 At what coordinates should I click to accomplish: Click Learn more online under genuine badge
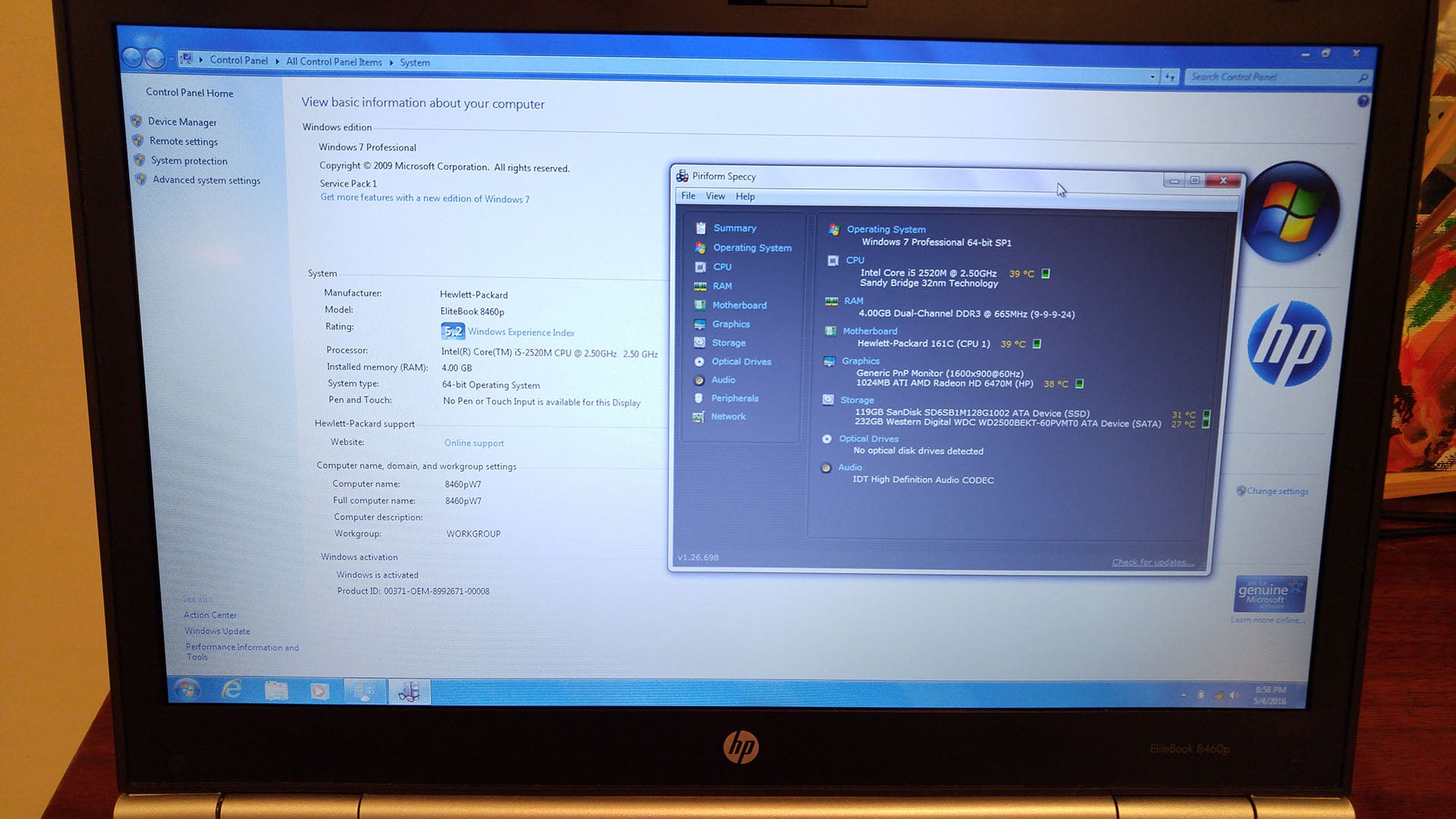tap(1267, 620)
